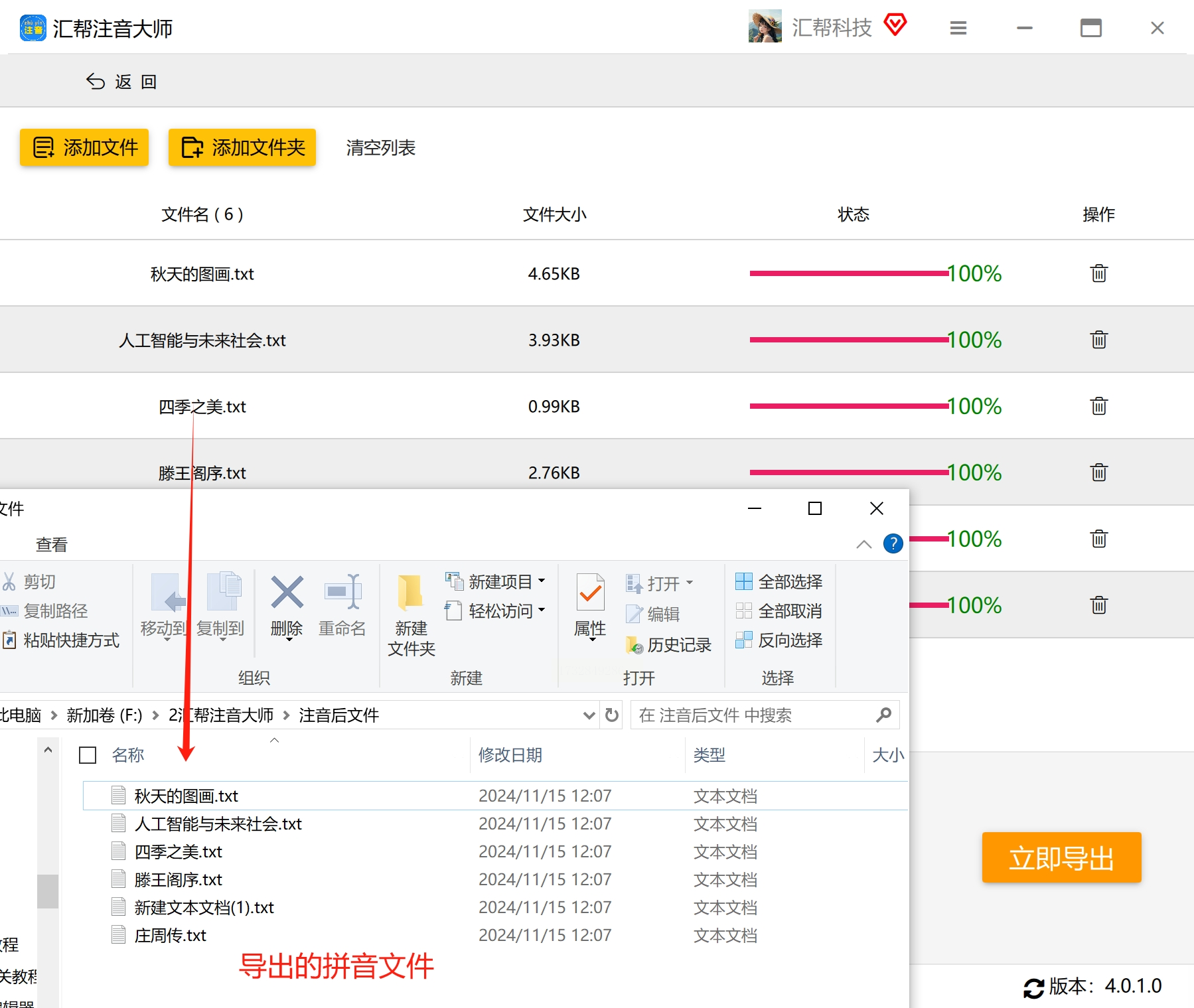Switch to the View (查看) ribbon tab
This screenshot has height=1008, width=1194.
[52, 545]
